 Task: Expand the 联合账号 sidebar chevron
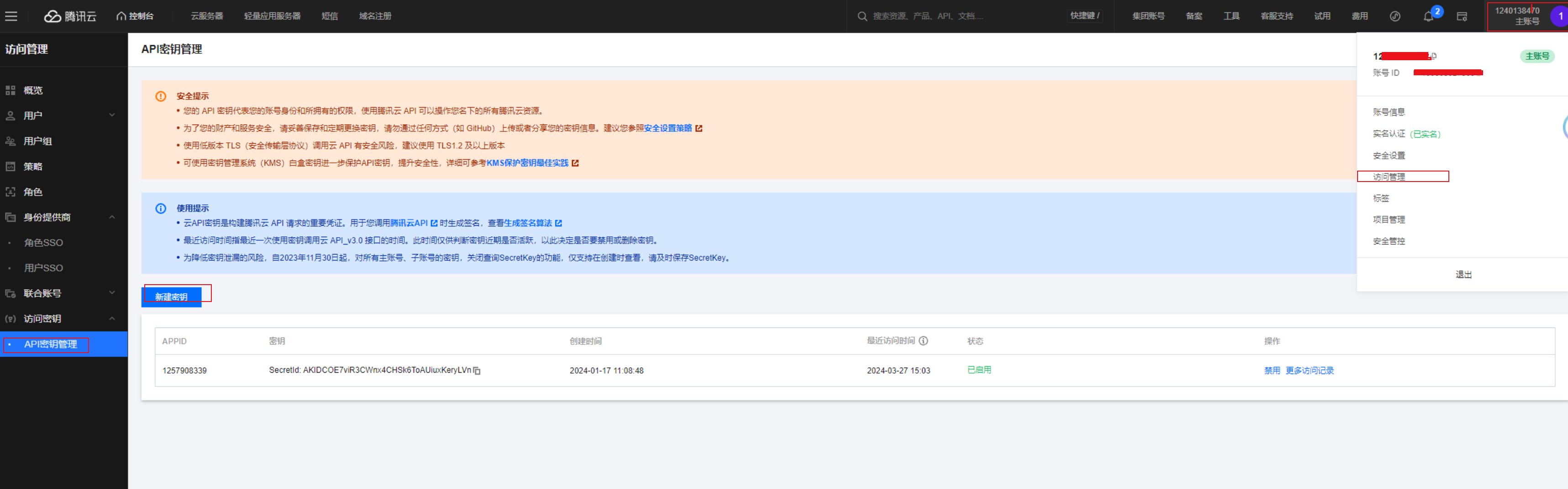[112, 292]
